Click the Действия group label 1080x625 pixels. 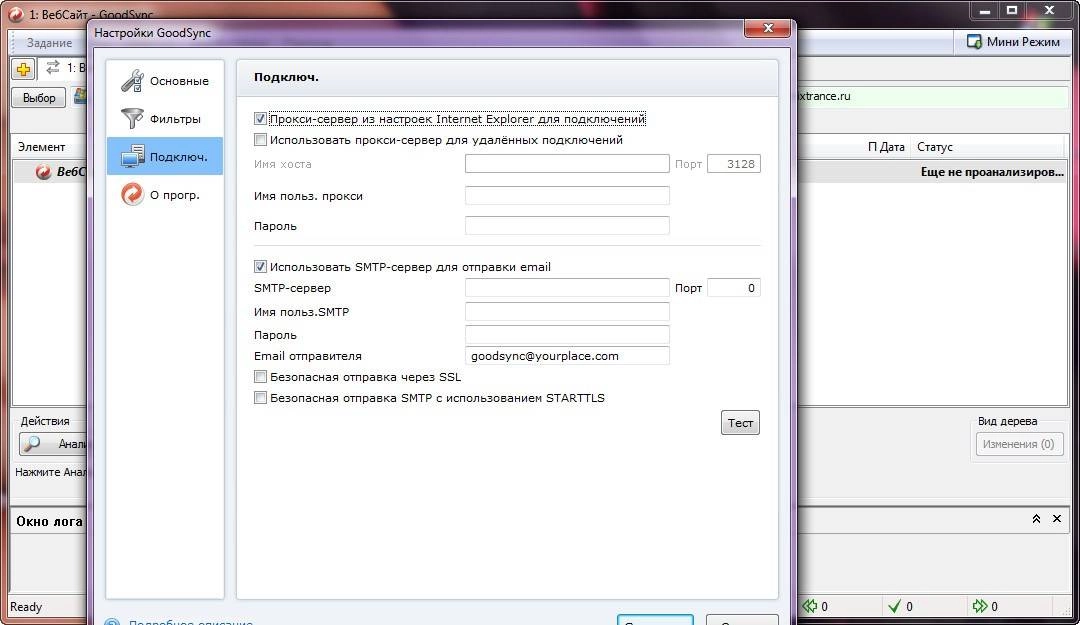coord(45,421)
